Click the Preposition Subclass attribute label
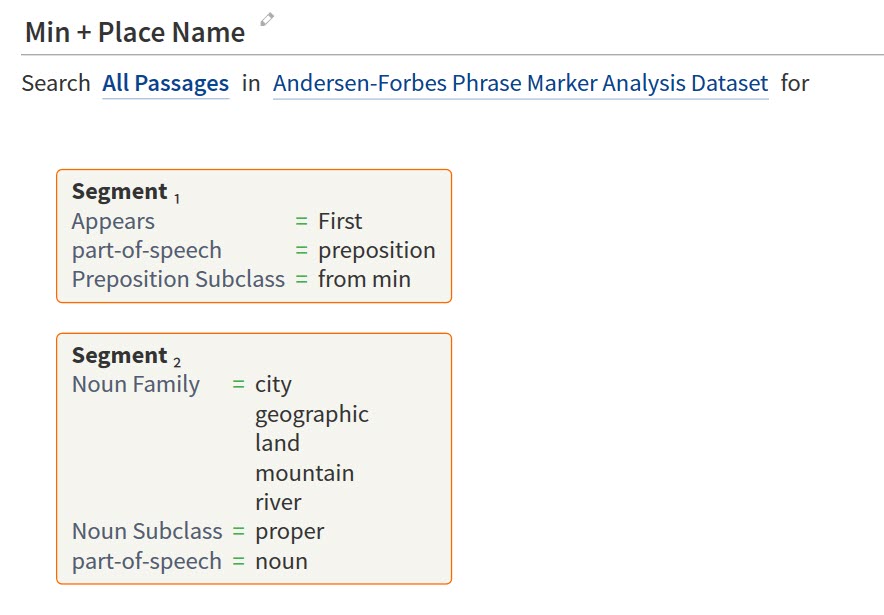 pos(178,279)
